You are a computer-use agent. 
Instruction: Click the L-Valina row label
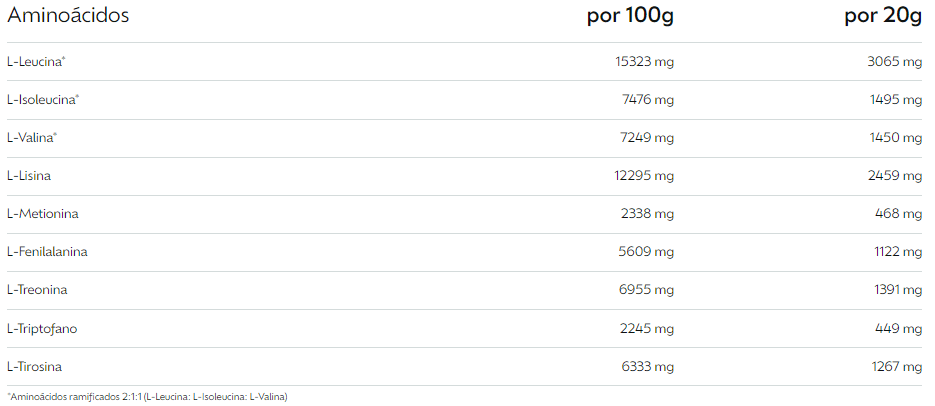32,138
